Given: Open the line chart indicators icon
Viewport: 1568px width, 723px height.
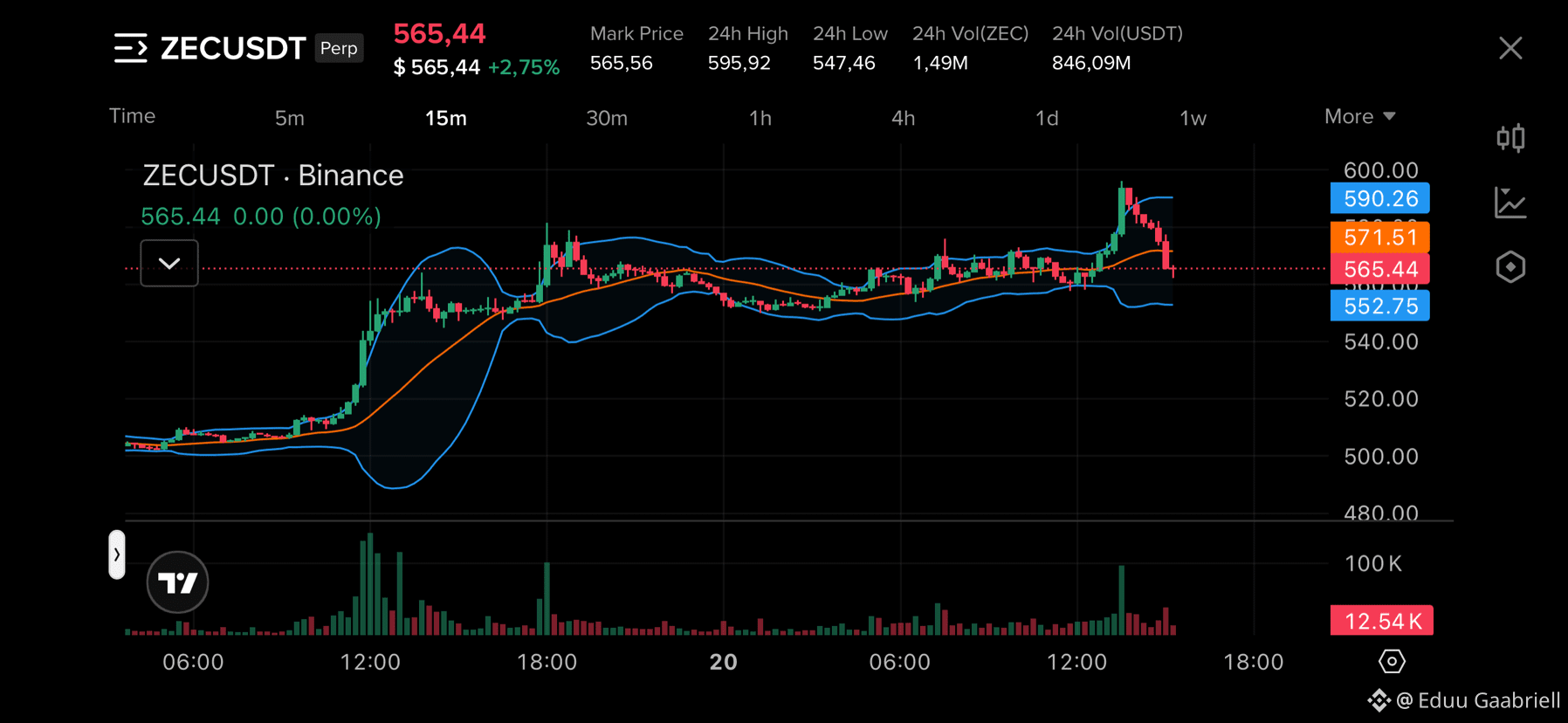Looking at the screenshot, I should point(1510,203).
